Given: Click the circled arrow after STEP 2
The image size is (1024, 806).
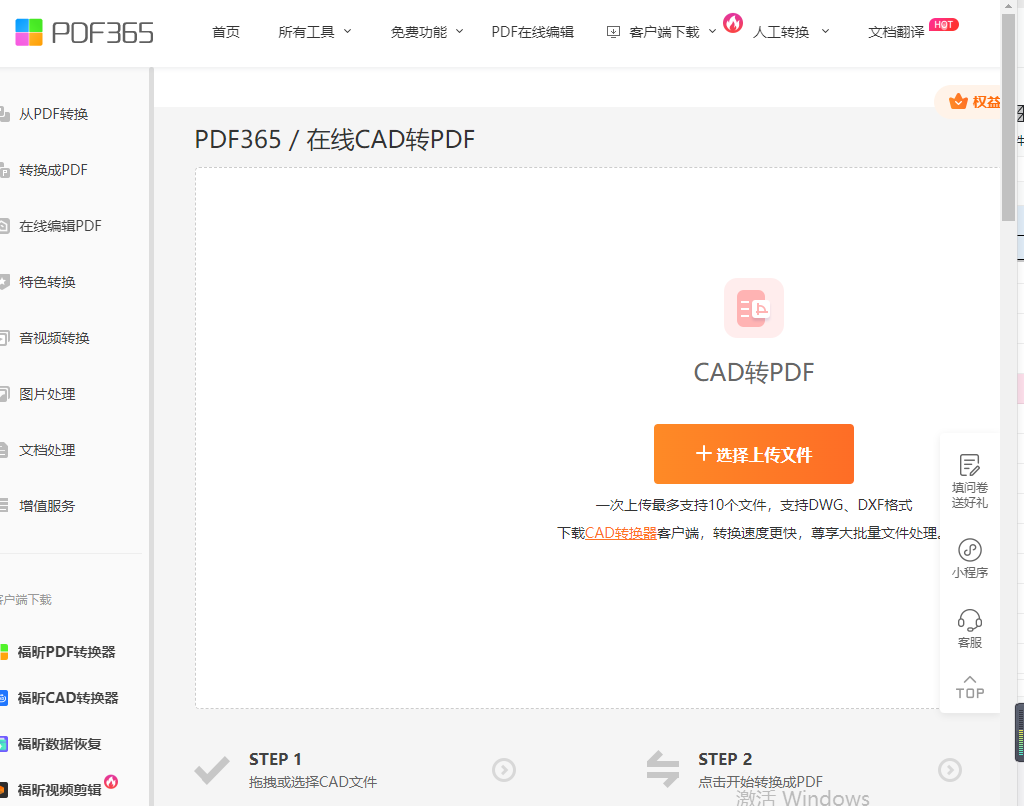Looking at the screenshot, I should (x=950, y=770).
